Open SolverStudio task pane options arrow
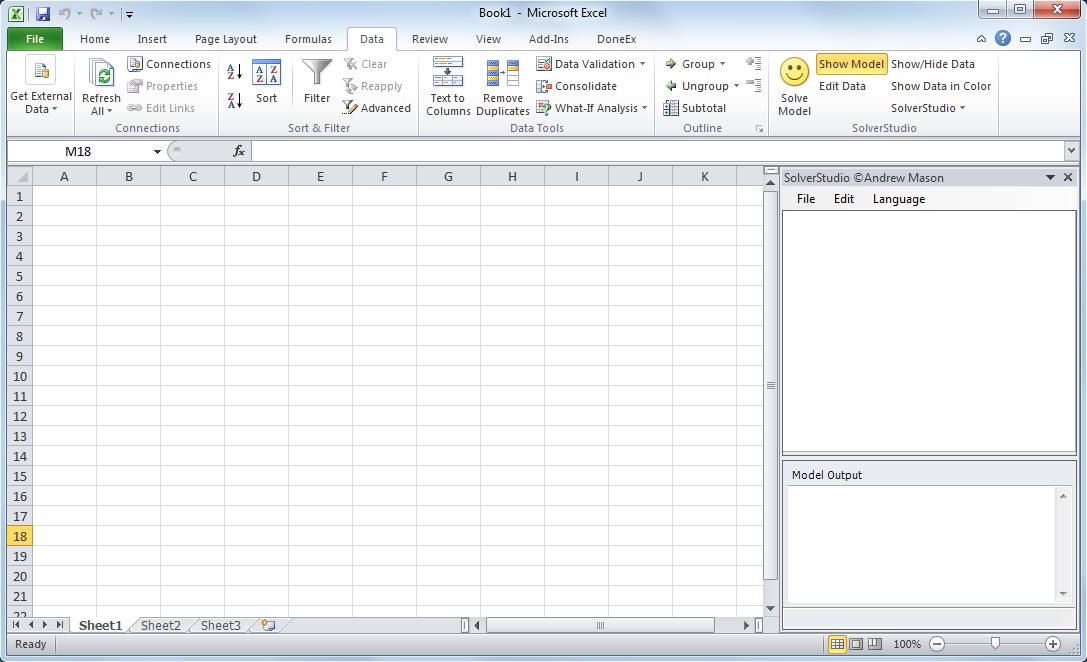1087x662 pixels. [1050, 177]
